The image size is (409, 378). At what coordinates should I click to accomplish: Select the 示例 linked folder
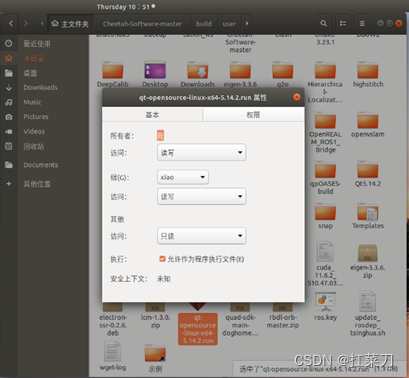point(155,358)
